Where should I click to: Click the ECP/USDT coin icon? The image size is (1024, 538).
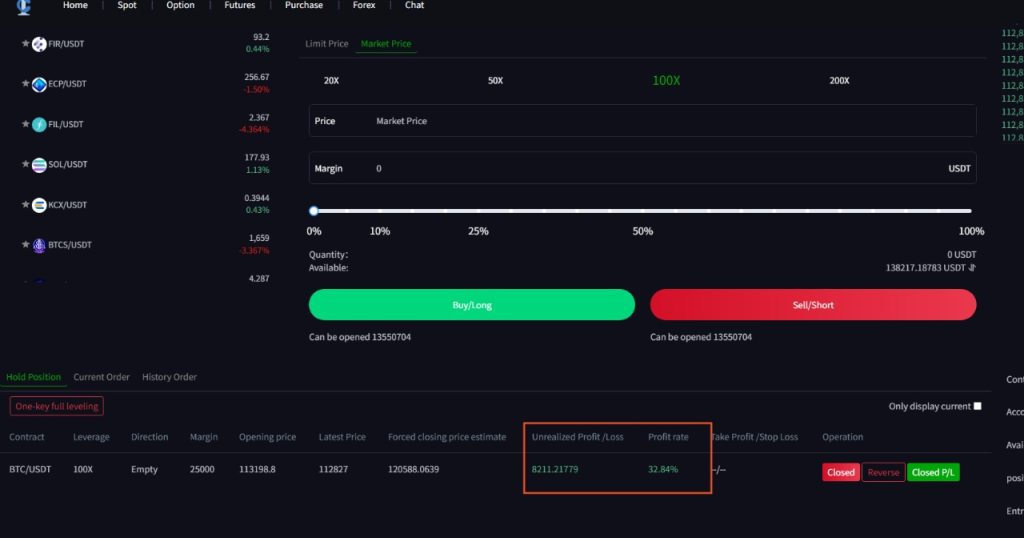tap(39, 85)
